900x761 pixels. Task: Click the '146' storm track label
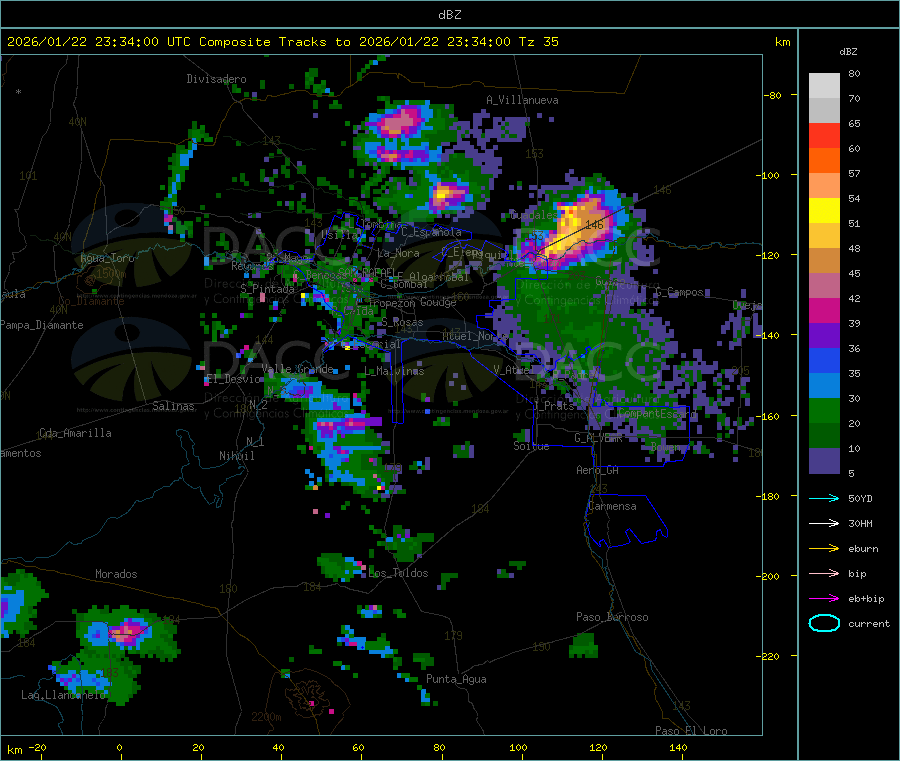click(594, 224)
